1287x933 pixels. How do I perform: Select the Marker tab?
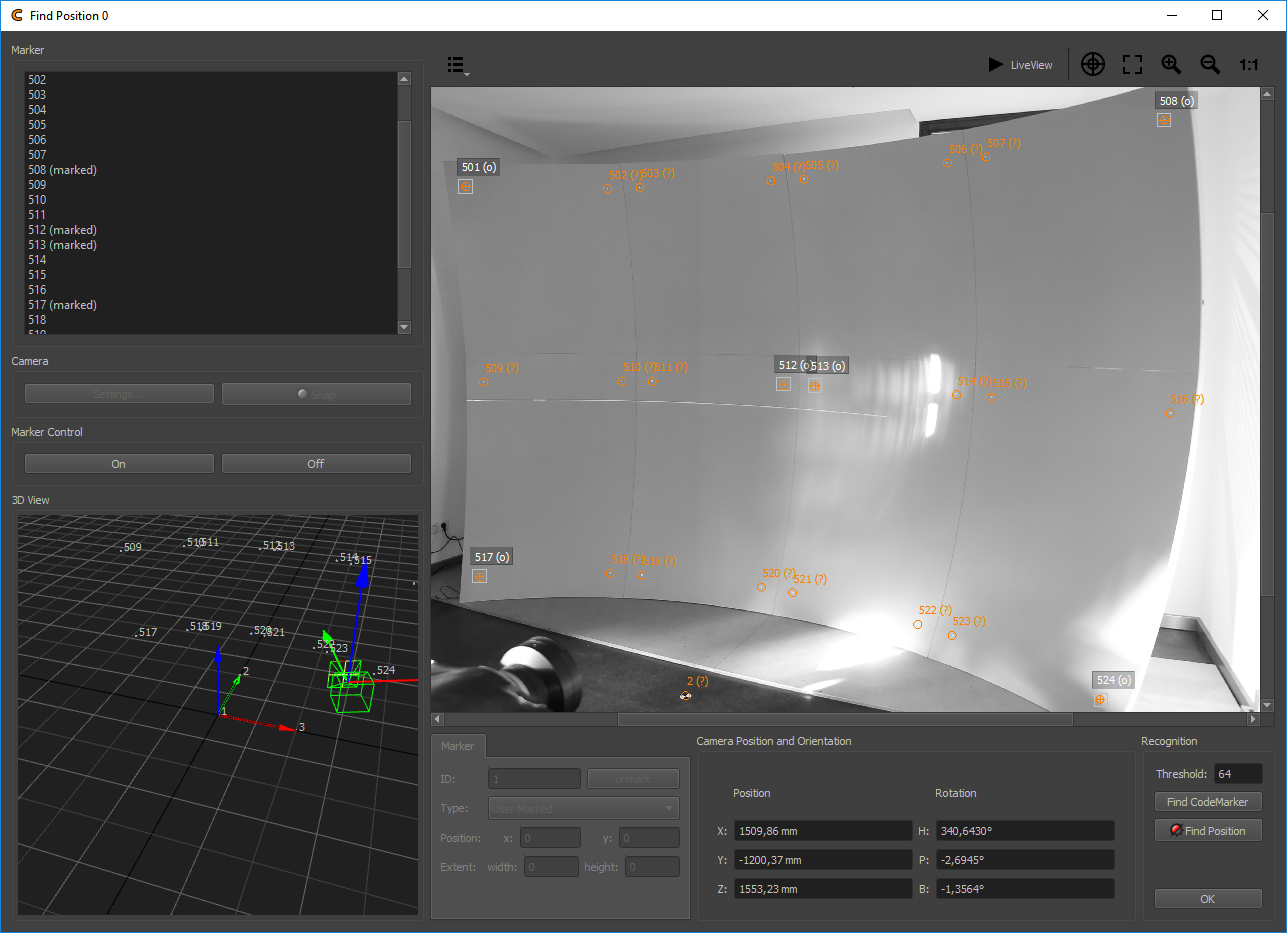point(458,746)
